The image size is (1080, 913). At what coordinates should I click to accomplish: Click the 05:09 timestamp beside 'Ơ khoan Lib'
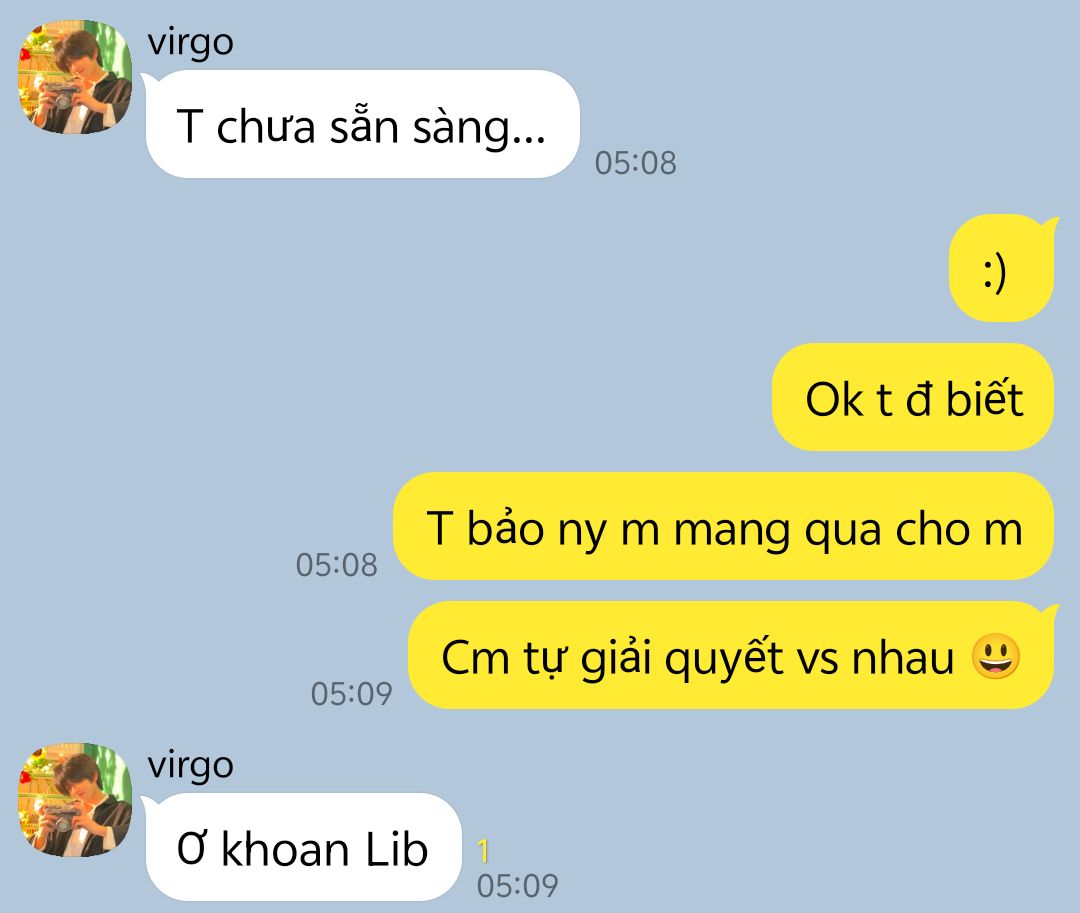tap(517, 886)
